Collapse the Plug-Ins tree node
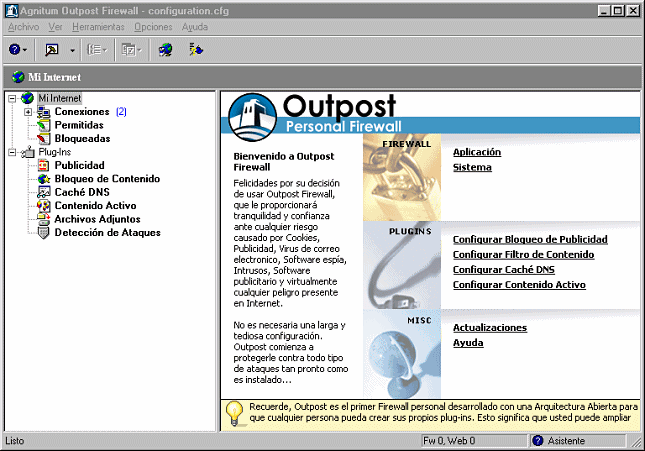645x451 pixels. click(x=11, y=152)
